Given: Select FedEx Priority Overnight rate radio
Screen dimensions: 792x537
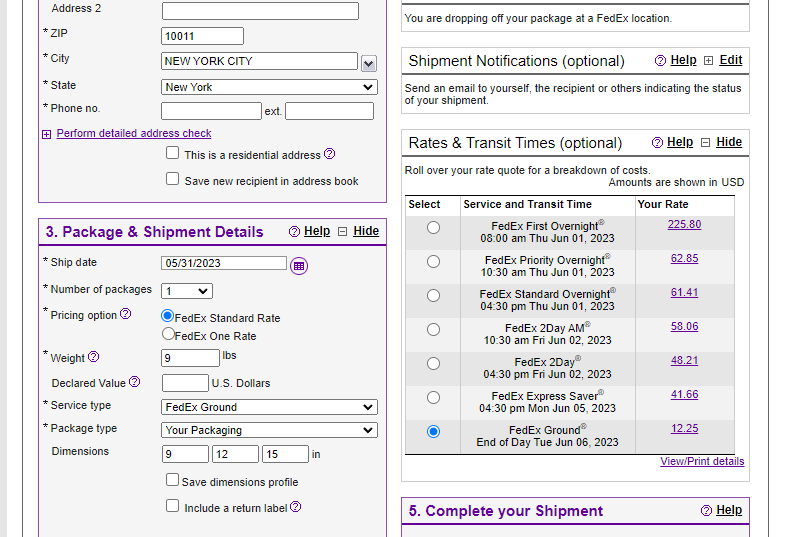Looking at the screenshot, I should [x=433, y=261].
